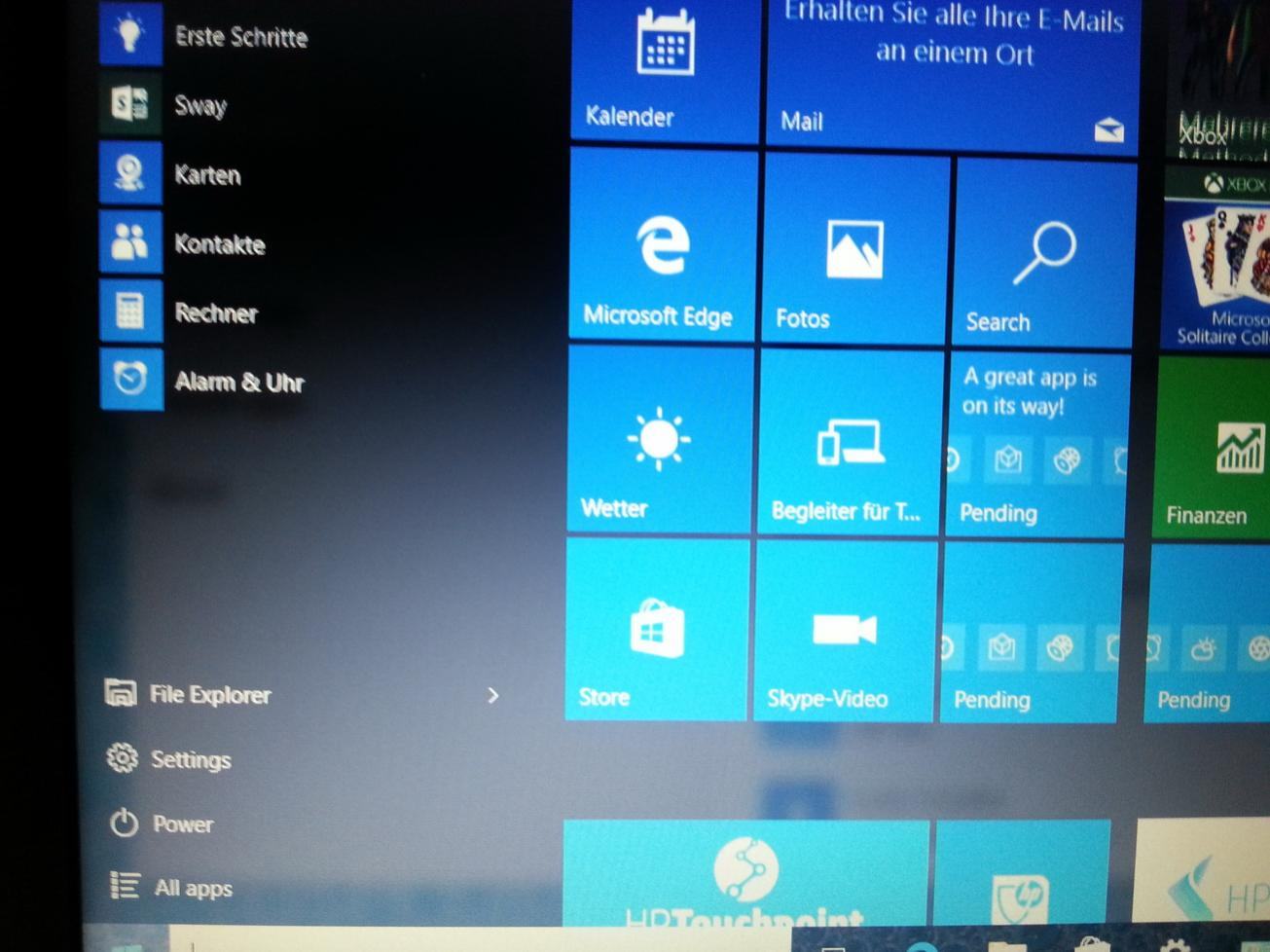The width and height of the screenshot is (1270, 952).
Task: Open the HP Touchpoint tile
Action: tap(745, 872)
